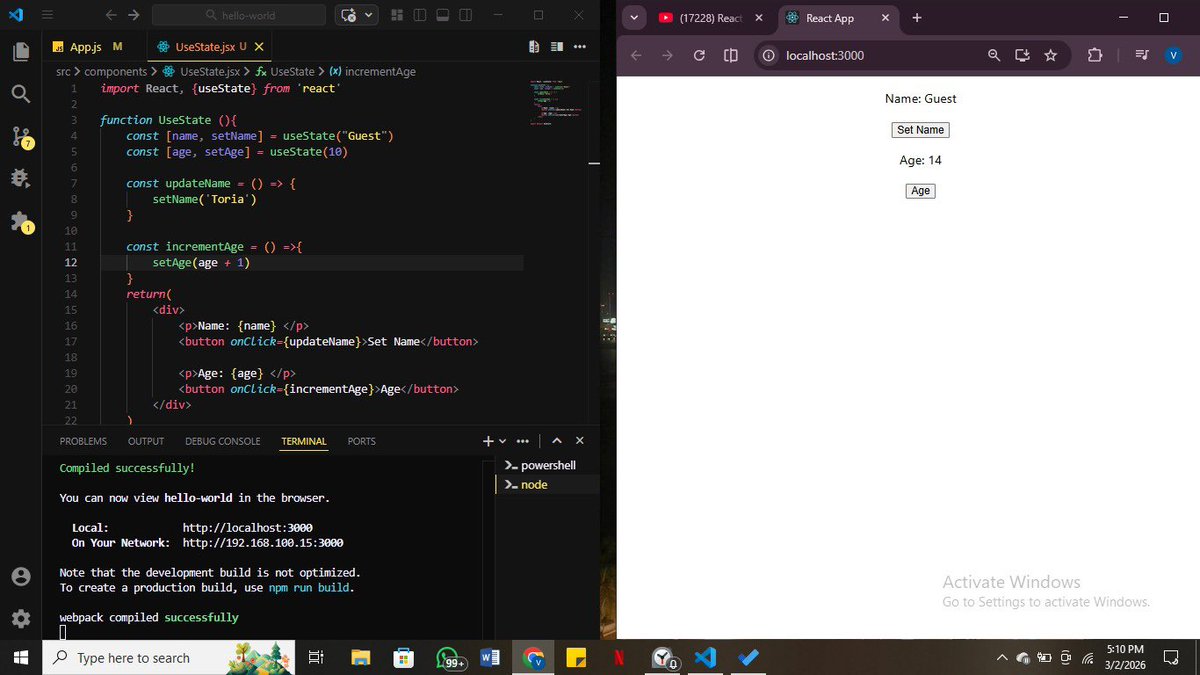Open the Chrome zoom magnifier control
Image resolution: width=1200 pixels, height=675 pixels.
(994, 56)
